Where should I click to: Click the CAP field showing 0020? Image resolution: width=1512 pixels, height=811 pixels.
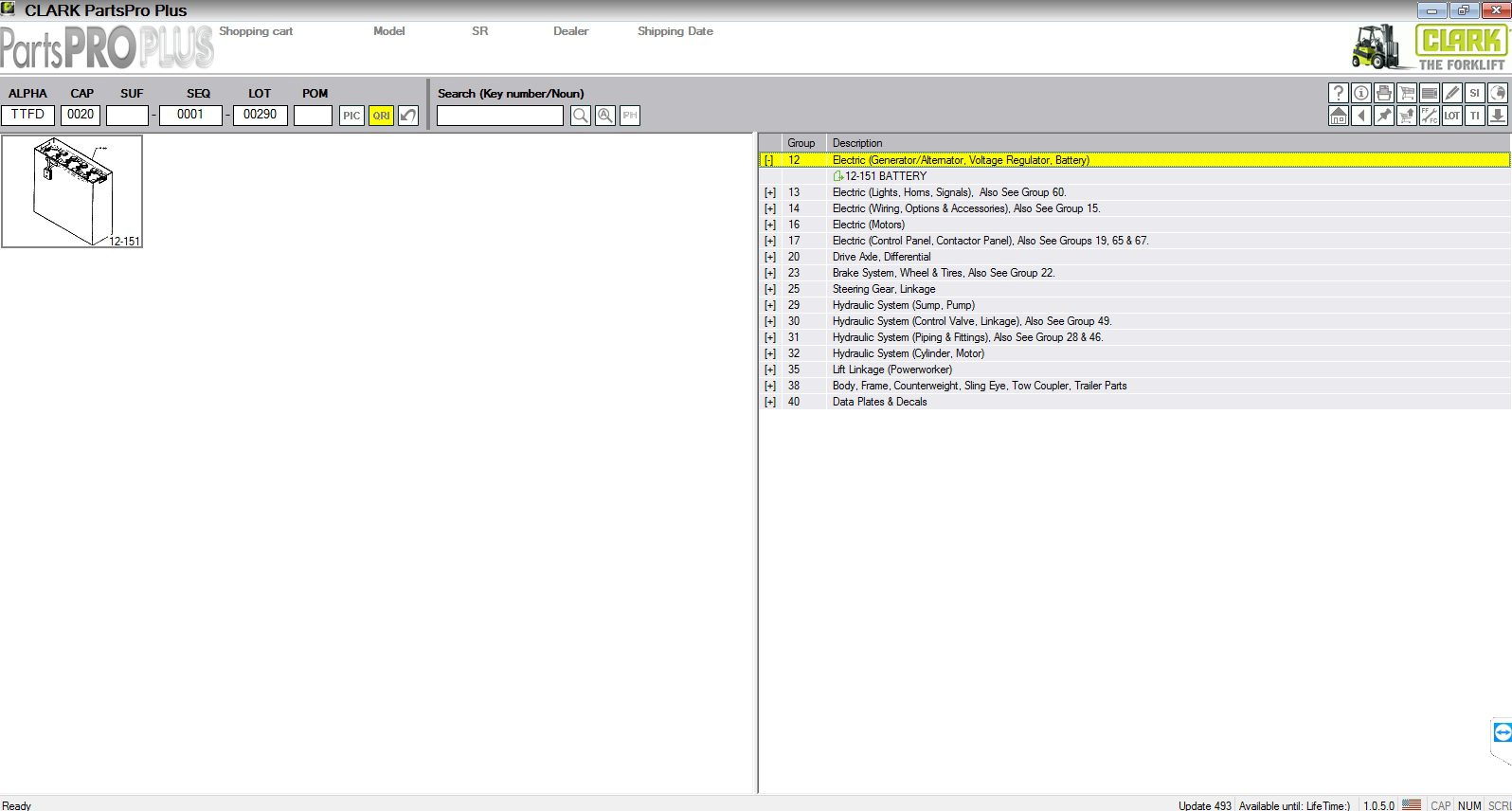81,115
